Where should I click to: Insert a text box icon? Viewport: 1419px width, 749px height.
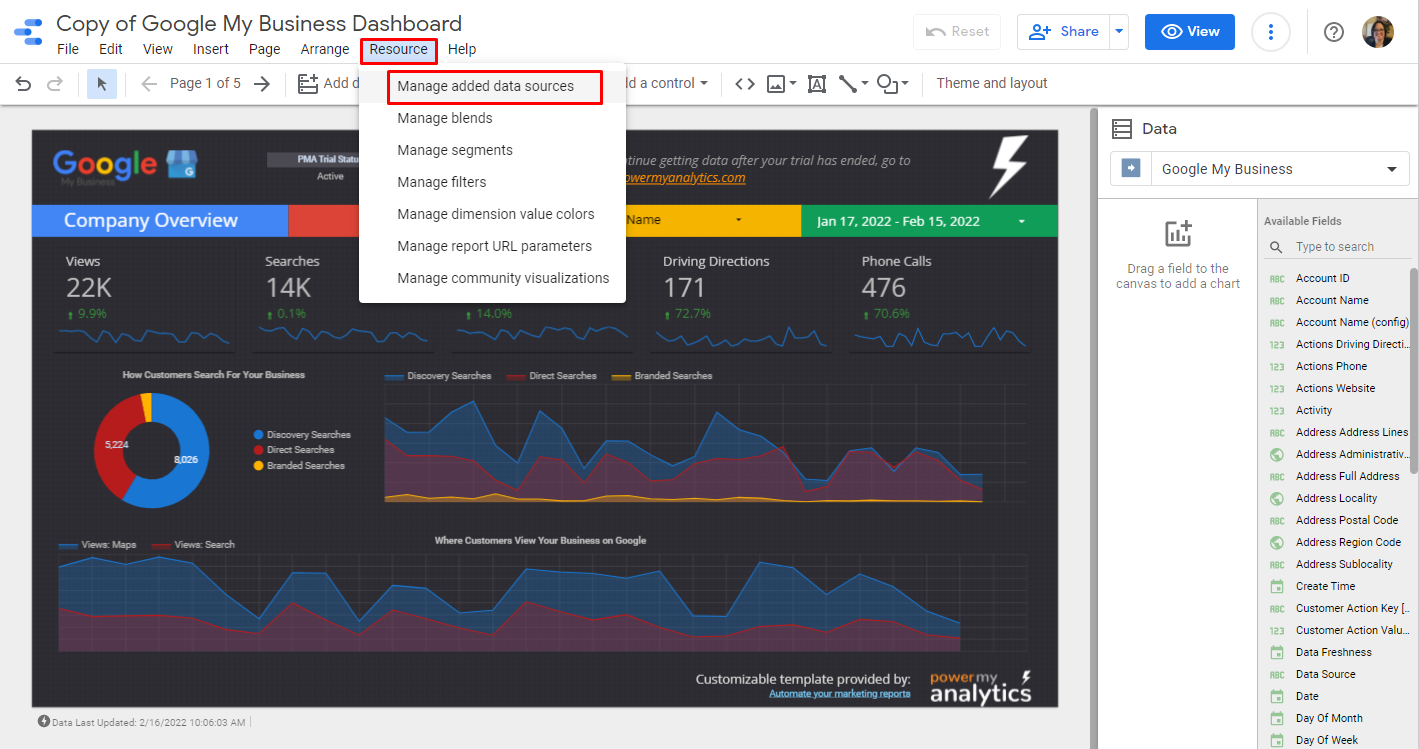pos(816,84)
